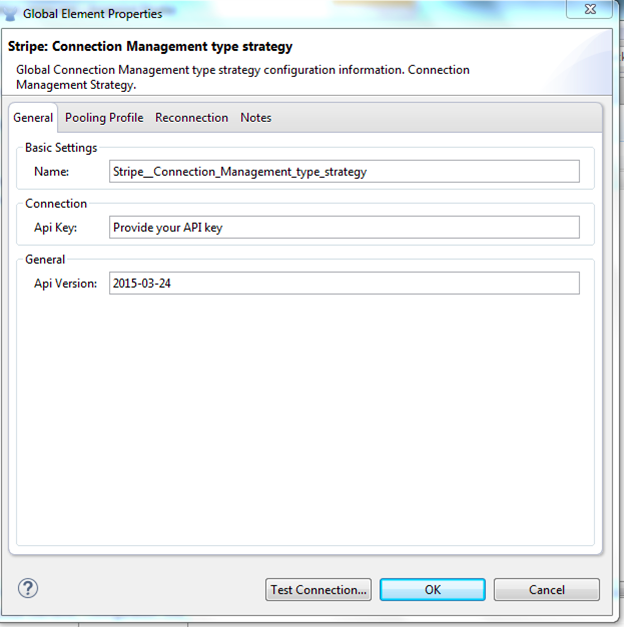Click the 'Basic Settings' group heading
The height and width of the screenshot is (627, 624).
(x=61, y=148)
